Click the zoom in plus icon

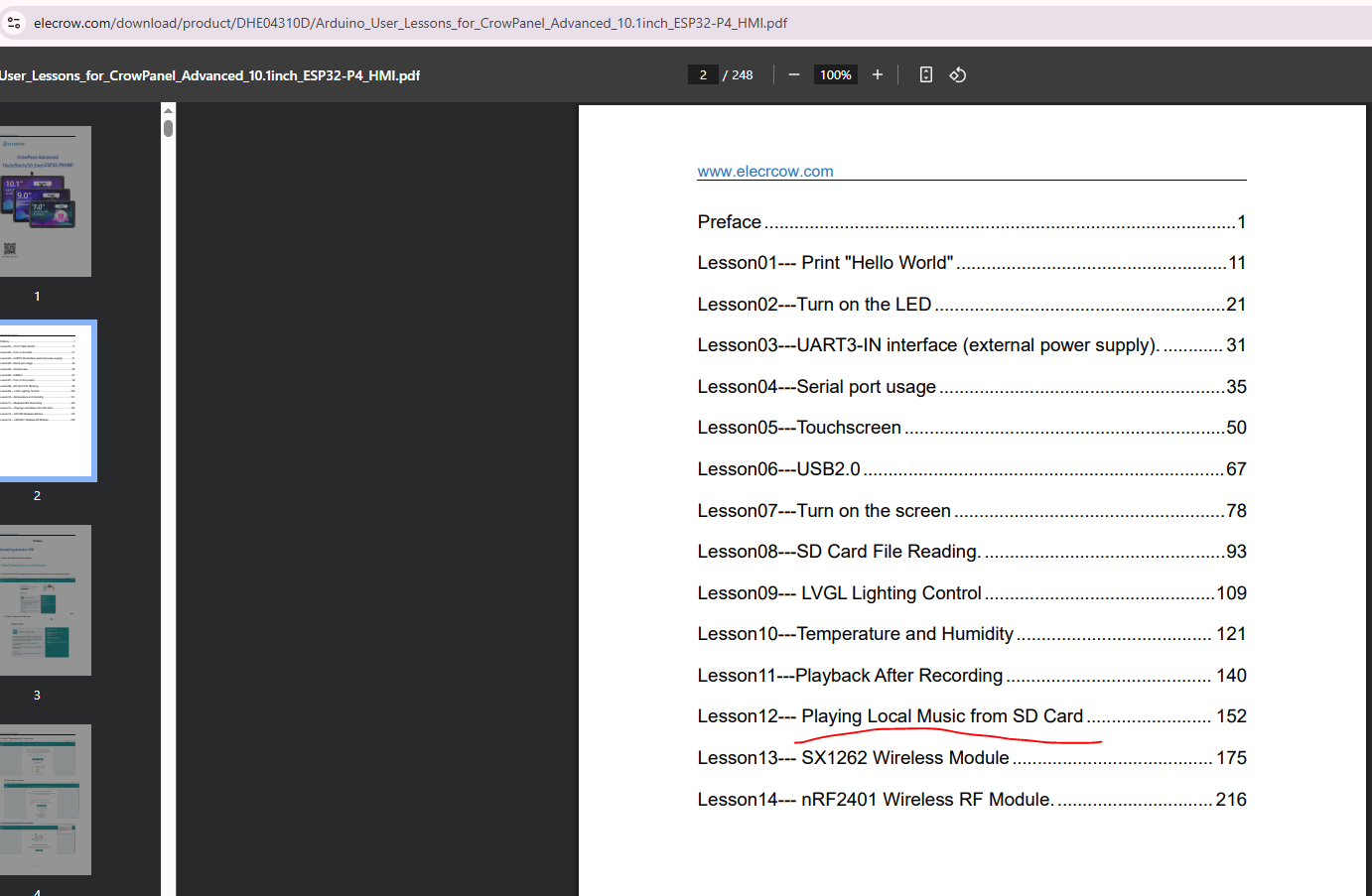(877, 75)
